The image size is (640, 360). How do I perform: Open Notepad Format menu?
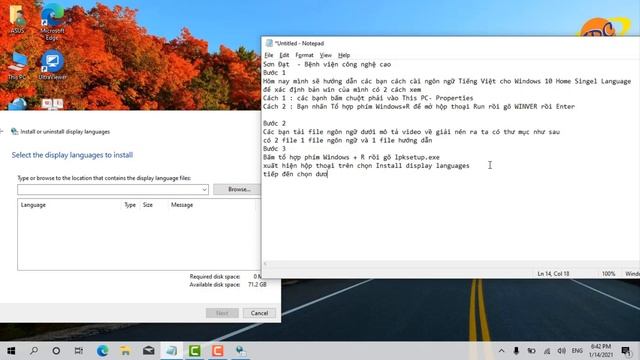(304, 55)
